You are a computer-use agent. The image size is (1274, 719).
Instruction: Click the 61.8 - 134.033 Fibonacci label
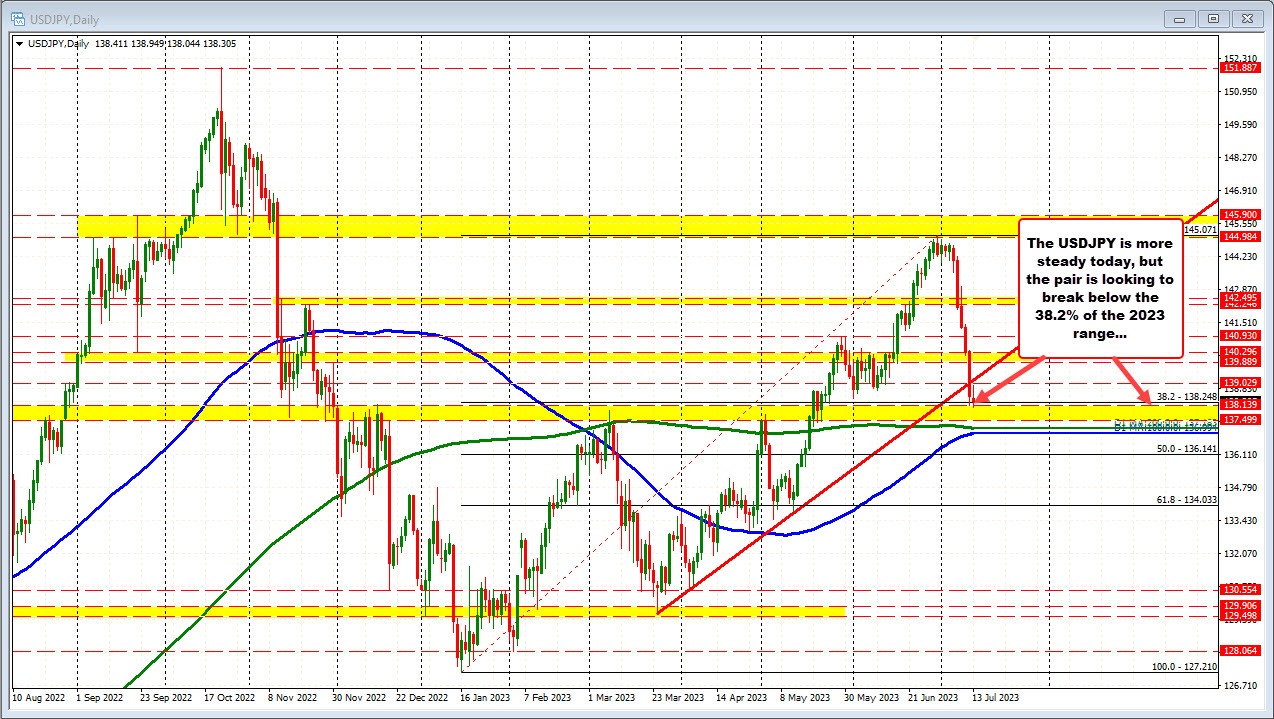[x=1186, y=499]
